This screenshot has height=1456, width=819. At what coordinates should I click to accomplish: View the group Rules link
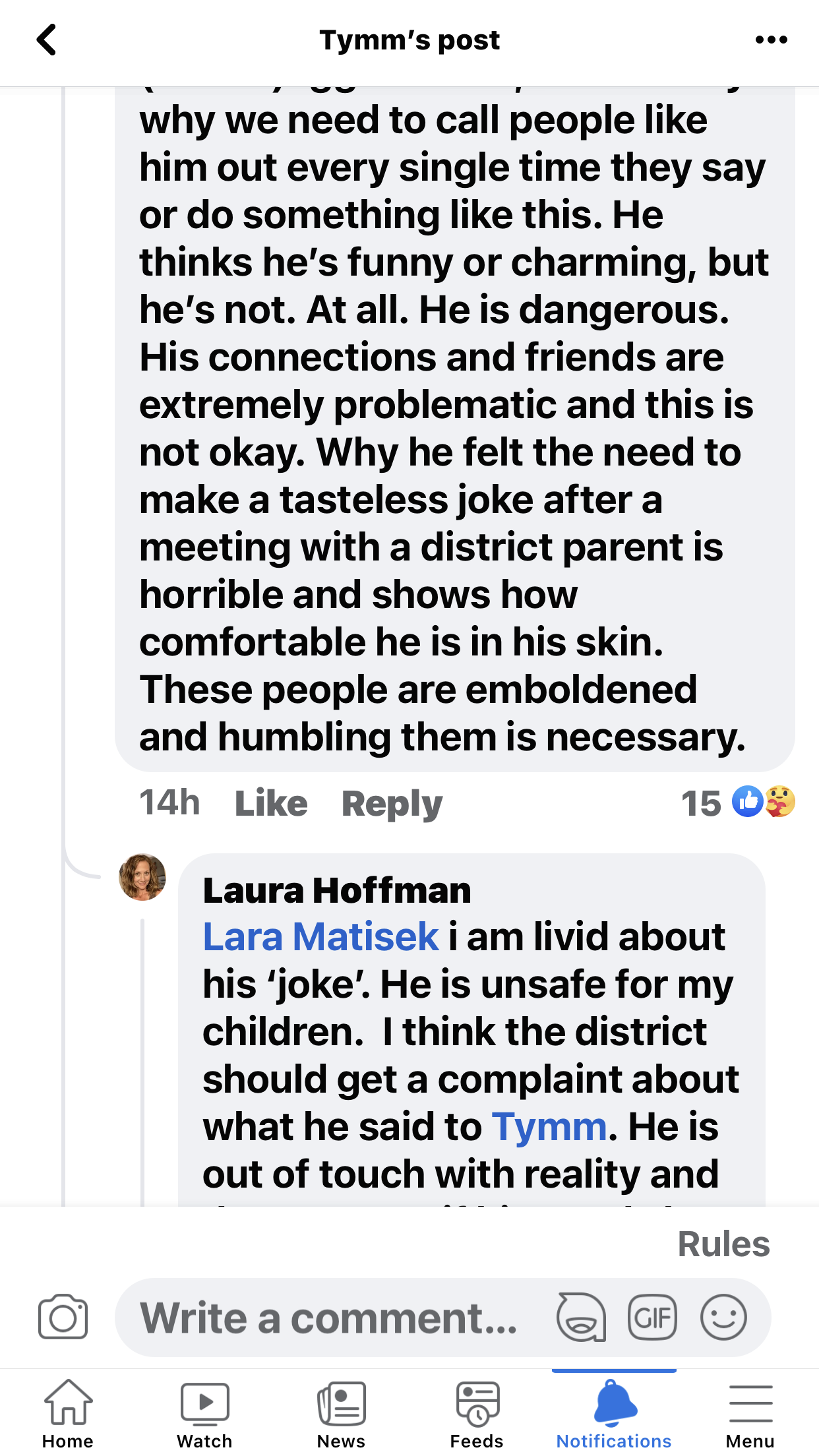(x=723, y=1244)
